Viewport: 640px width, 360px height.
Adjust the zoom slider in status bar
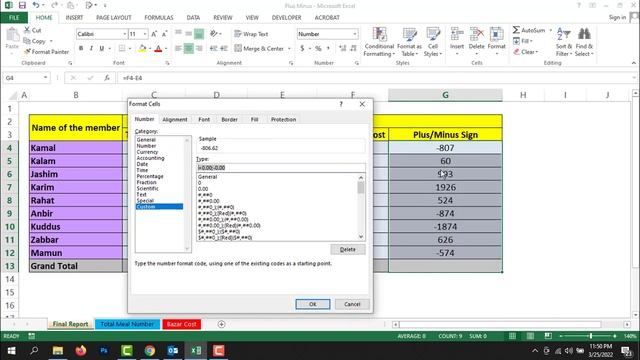coord(591,336)
